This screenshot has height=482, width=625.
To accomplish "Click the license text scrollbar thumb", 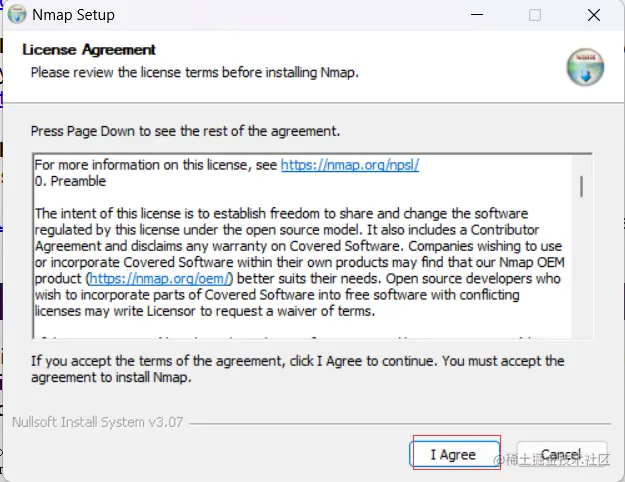I will coord(582,186).
